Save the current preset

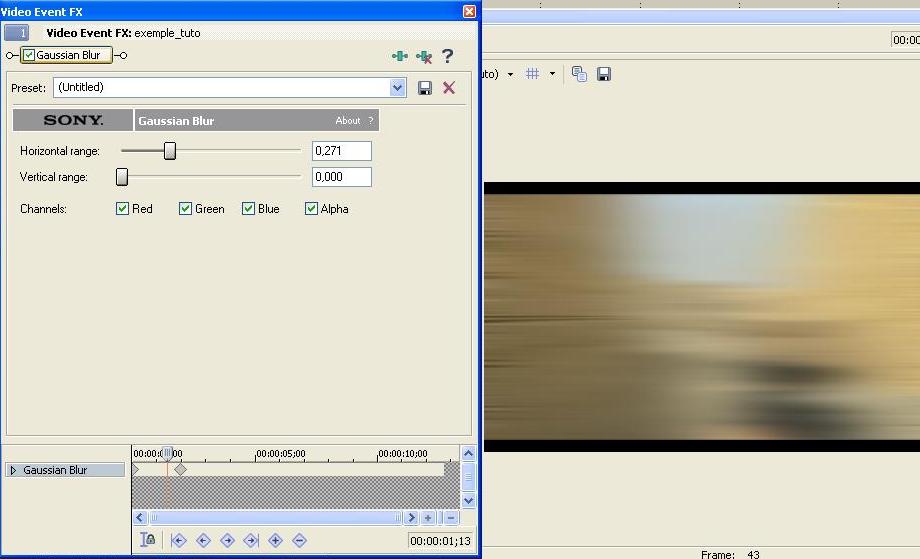coord(425,88)
